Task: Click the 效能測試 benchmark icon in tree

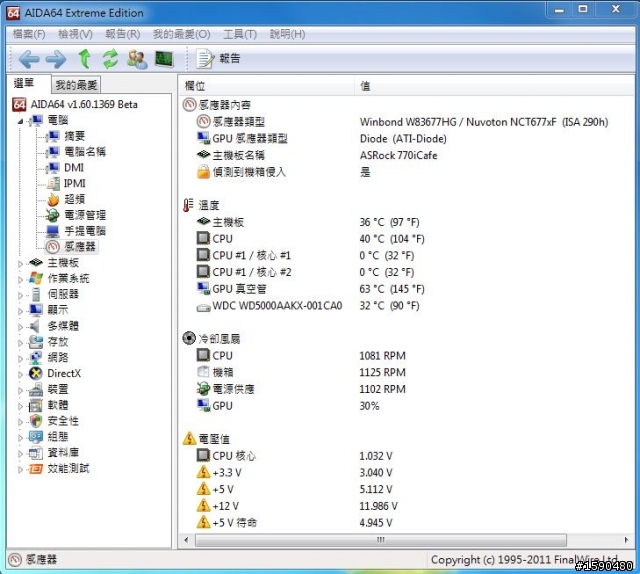Action: point(36,469)
